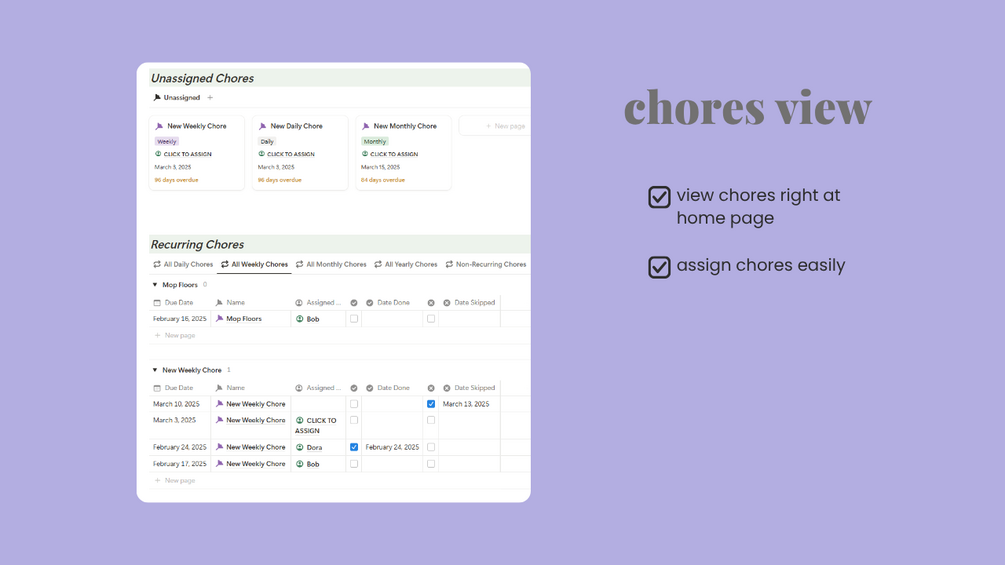Click Date Skipped header in New Weekly Chore table

click(469, 388)
